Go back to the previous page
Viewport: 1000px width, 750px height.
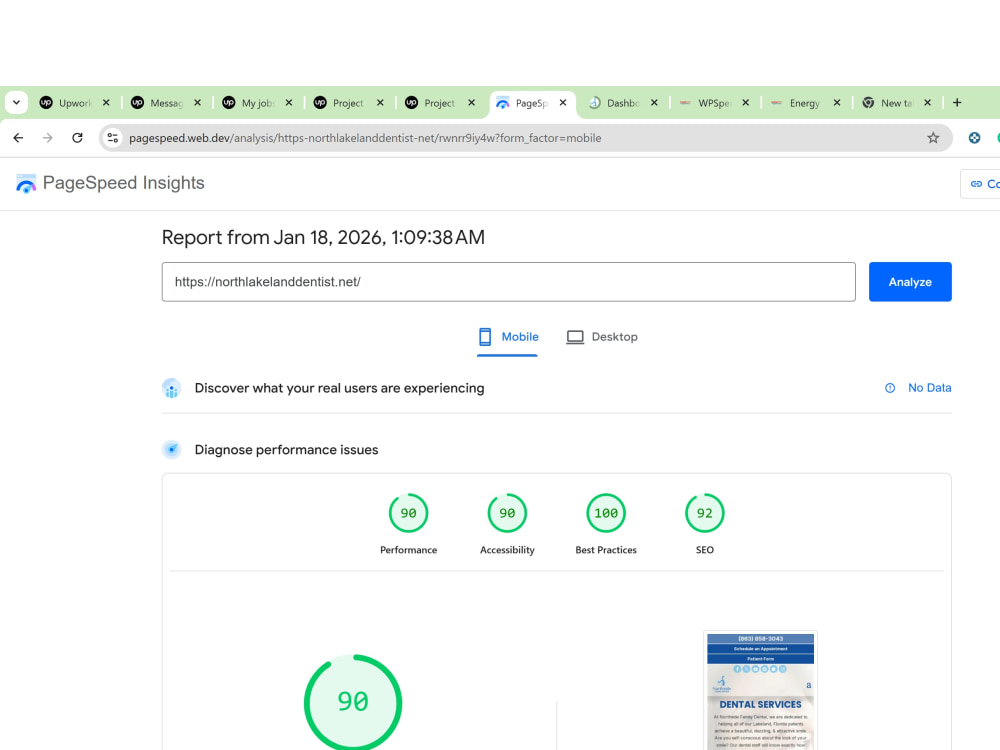[x=18, y=138]
